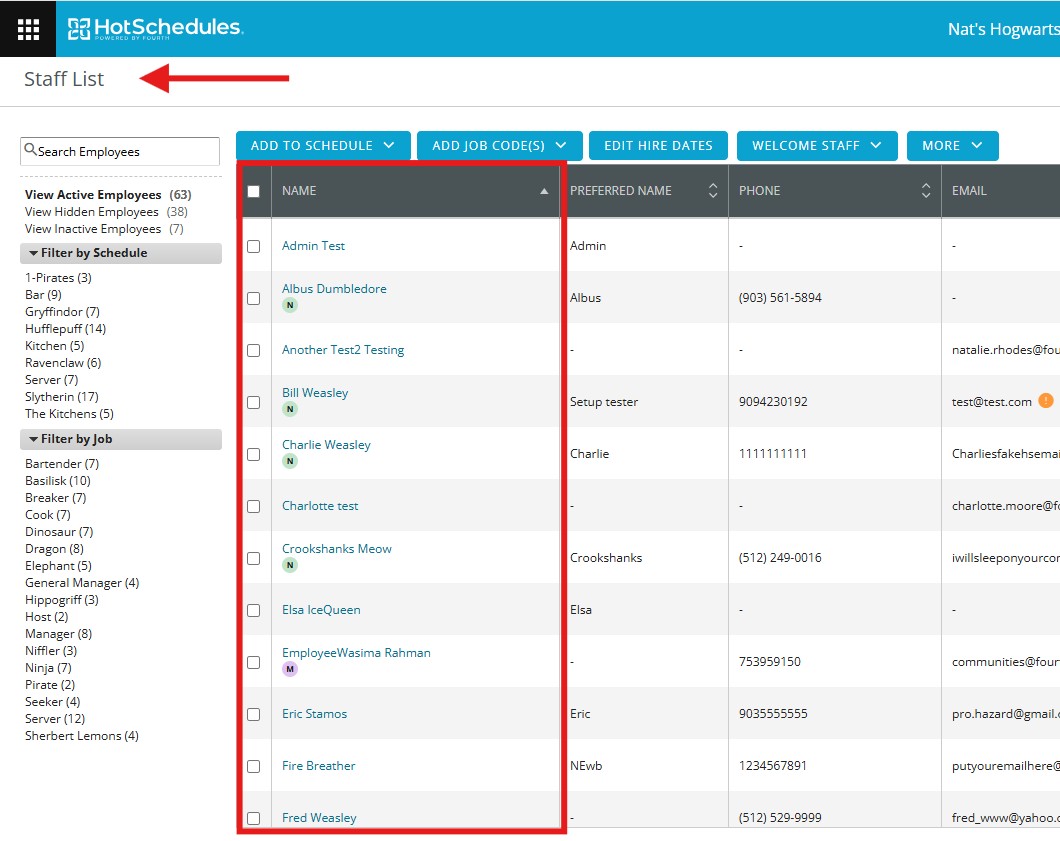Select the Eric Stamos row checkbox

tap(254, 714)
